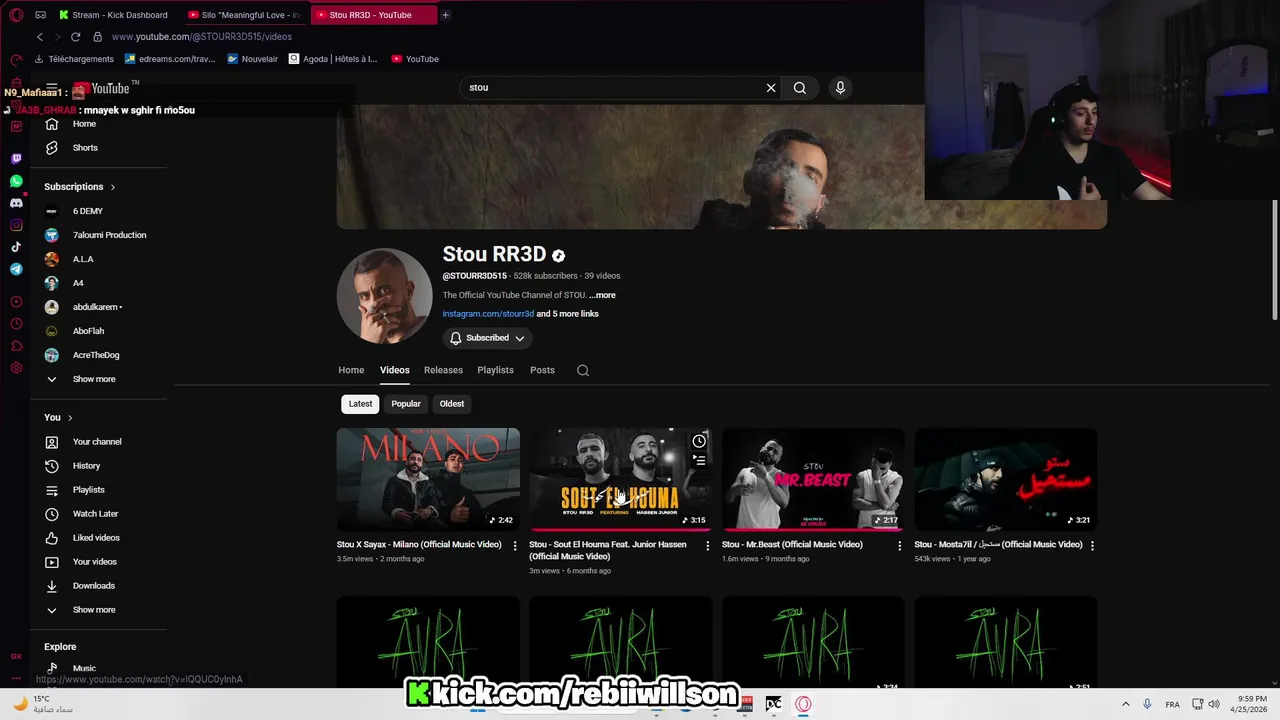Switch to the Playlists tab
Viewport: 1280px width, 720px height.
point(495,370)
